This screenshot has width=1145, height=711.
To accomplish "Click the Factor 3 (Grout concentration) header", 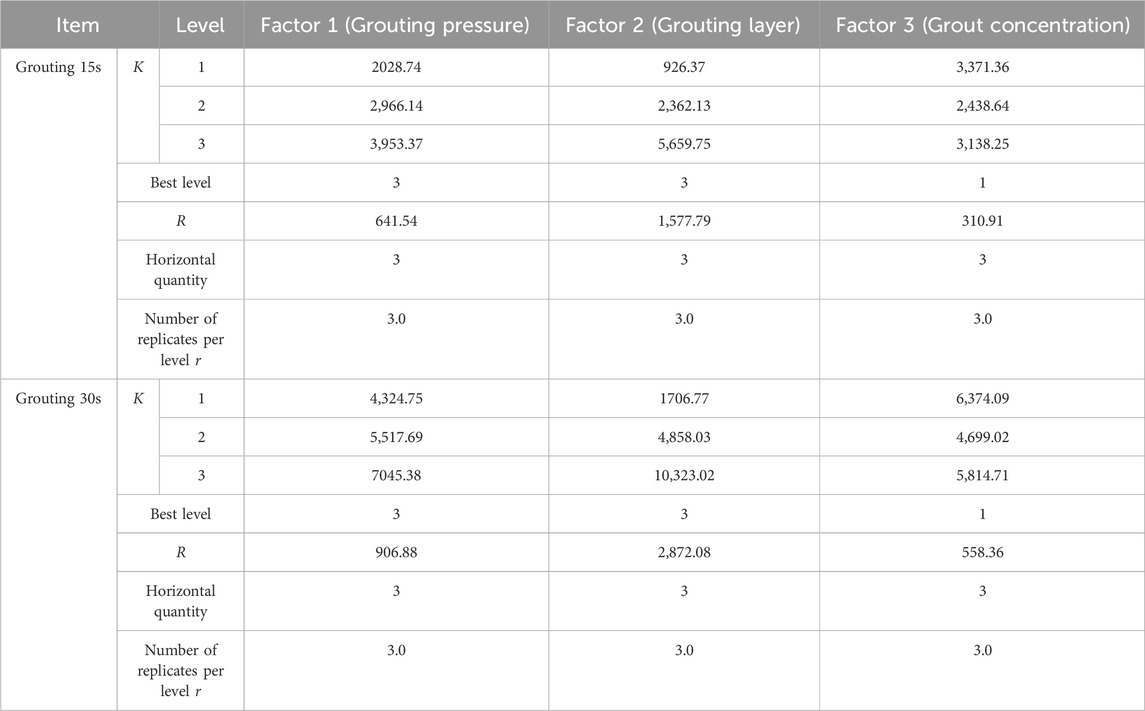I will (982, 25).
